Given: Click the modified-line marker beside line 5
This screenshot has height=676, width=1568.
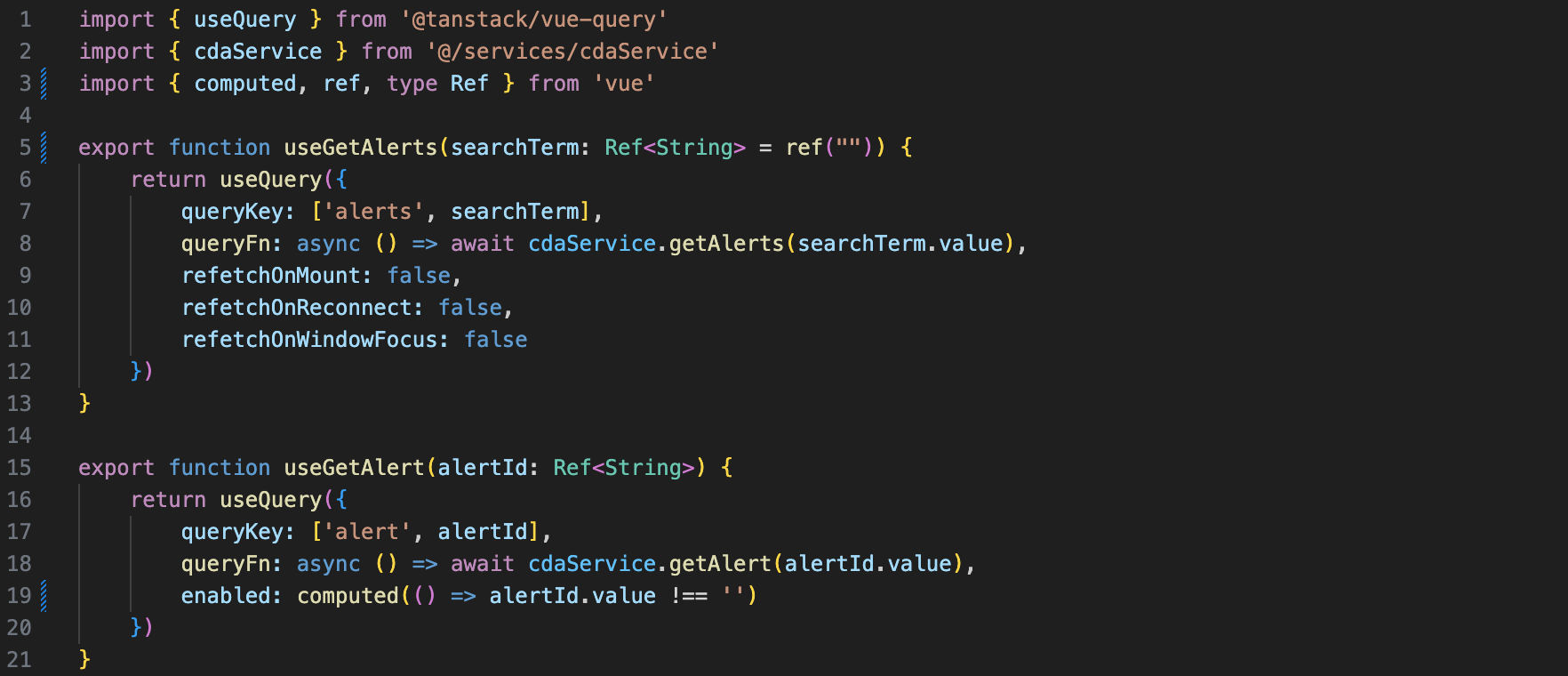Looking at the screenshot, I should tap(44, 148).
